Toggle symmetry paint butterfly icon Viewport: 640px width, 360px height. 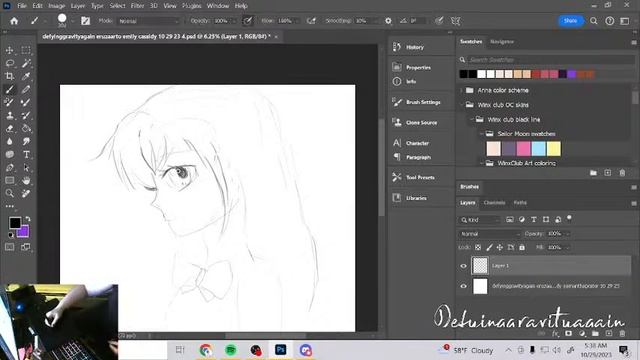point(456,21)
